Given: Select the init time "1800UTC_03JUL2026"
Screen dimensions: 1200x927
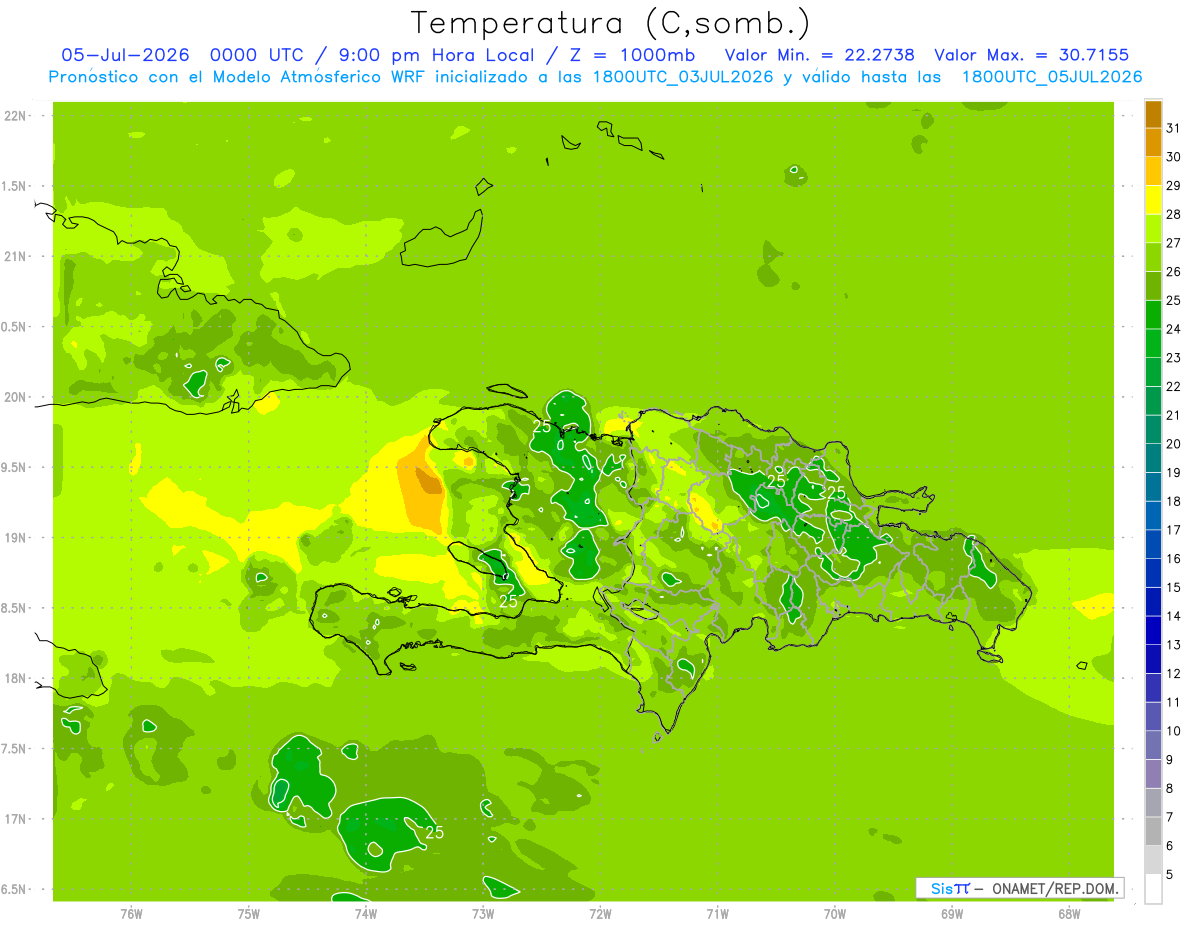Looking at the screenshot, I should click(681, 77).
